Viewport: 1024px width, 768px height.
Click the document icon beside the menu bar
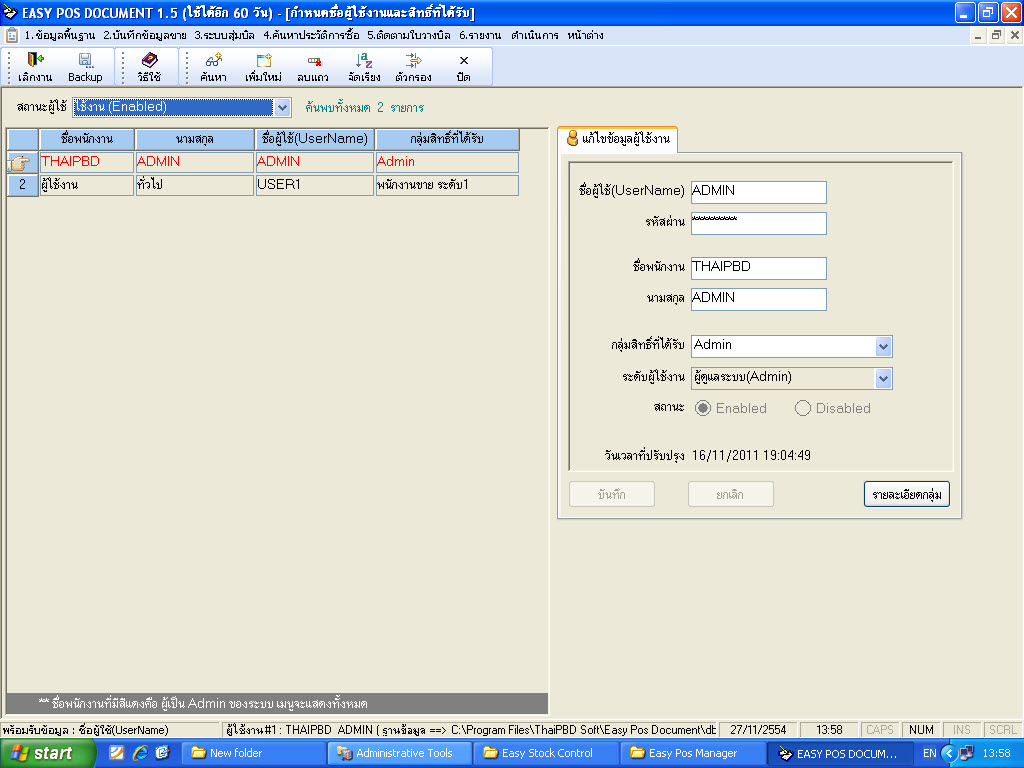(12, 35)
